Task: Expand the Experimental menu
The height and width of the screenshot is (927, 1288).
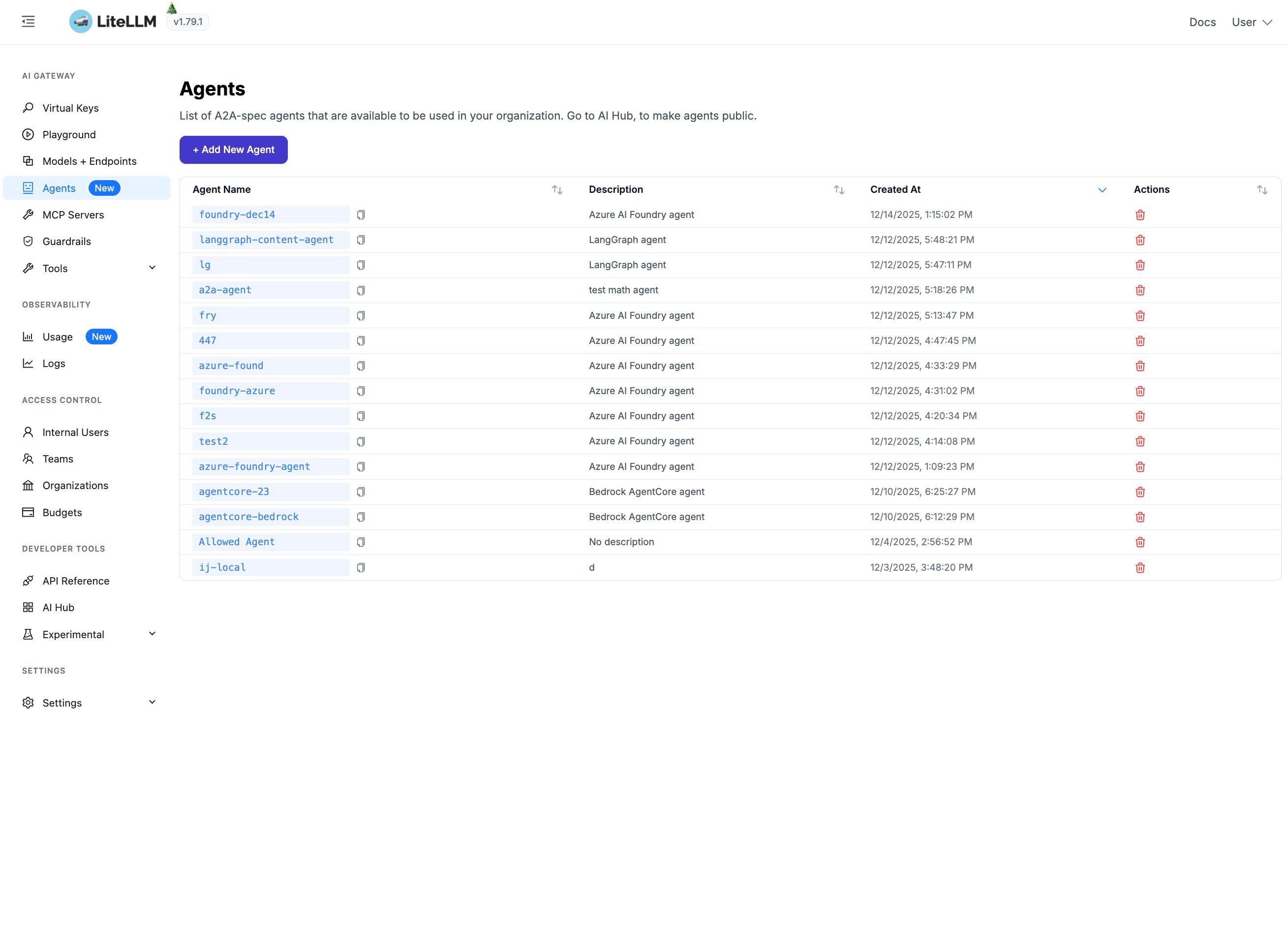Action: [x=152, y=634]
